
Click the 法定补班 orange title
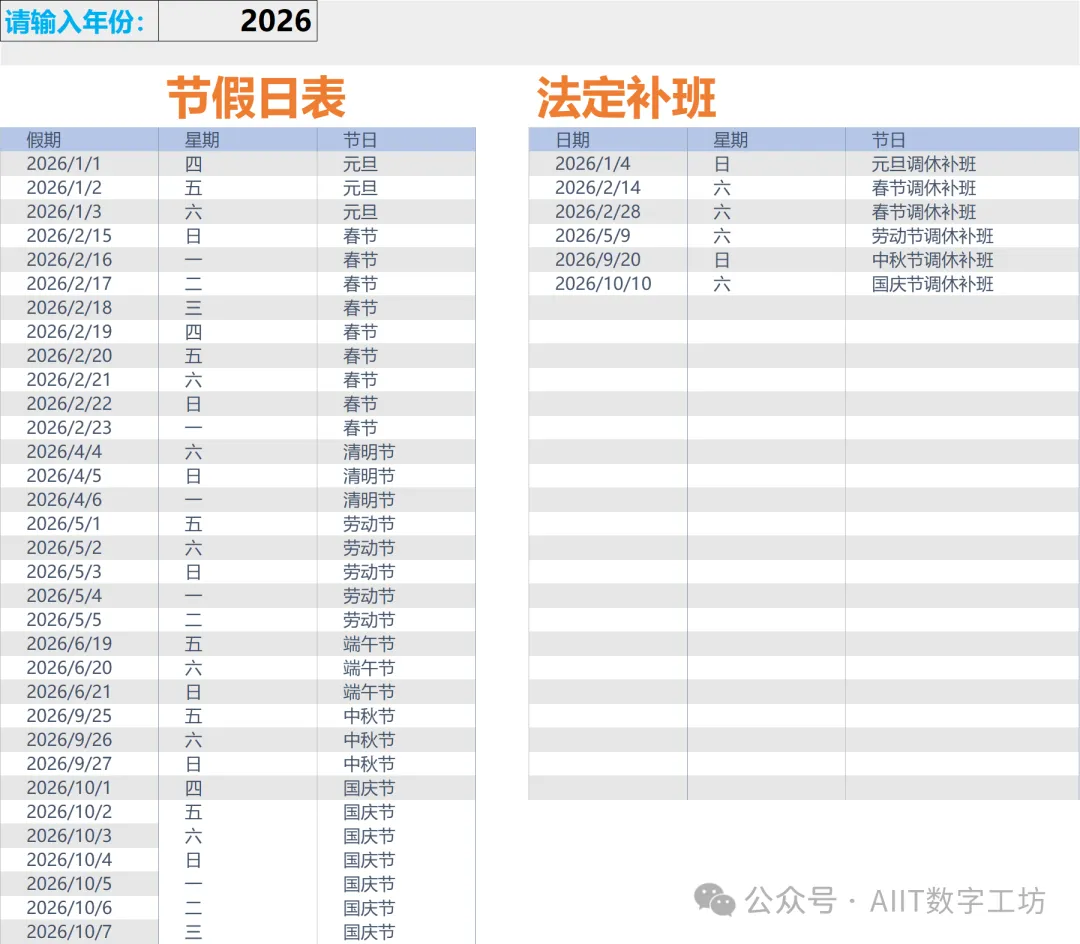point(626,97)
